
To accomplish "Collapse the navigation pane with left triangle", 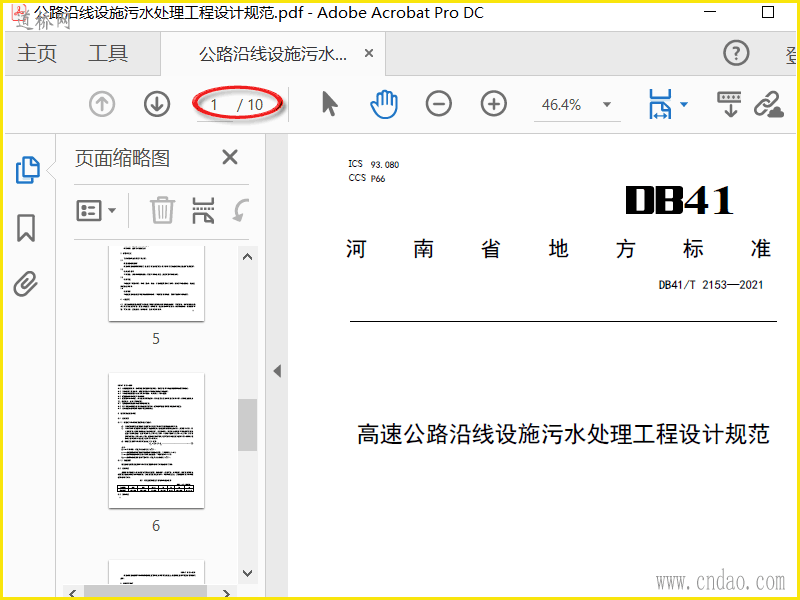I will [277, 371].
